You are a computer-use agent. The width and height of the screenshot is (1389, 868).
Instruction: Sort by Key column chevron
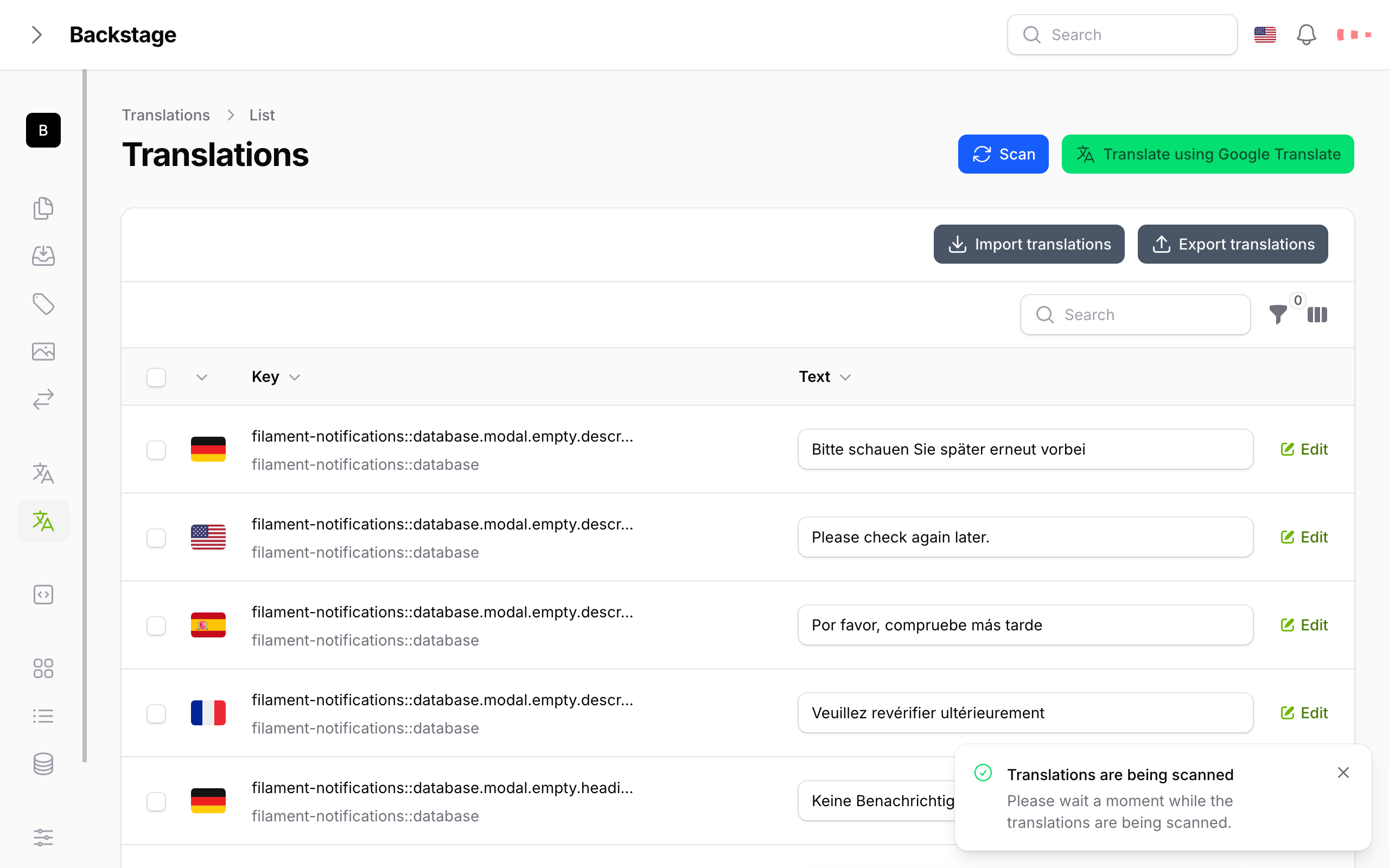[x=295, y=377]
